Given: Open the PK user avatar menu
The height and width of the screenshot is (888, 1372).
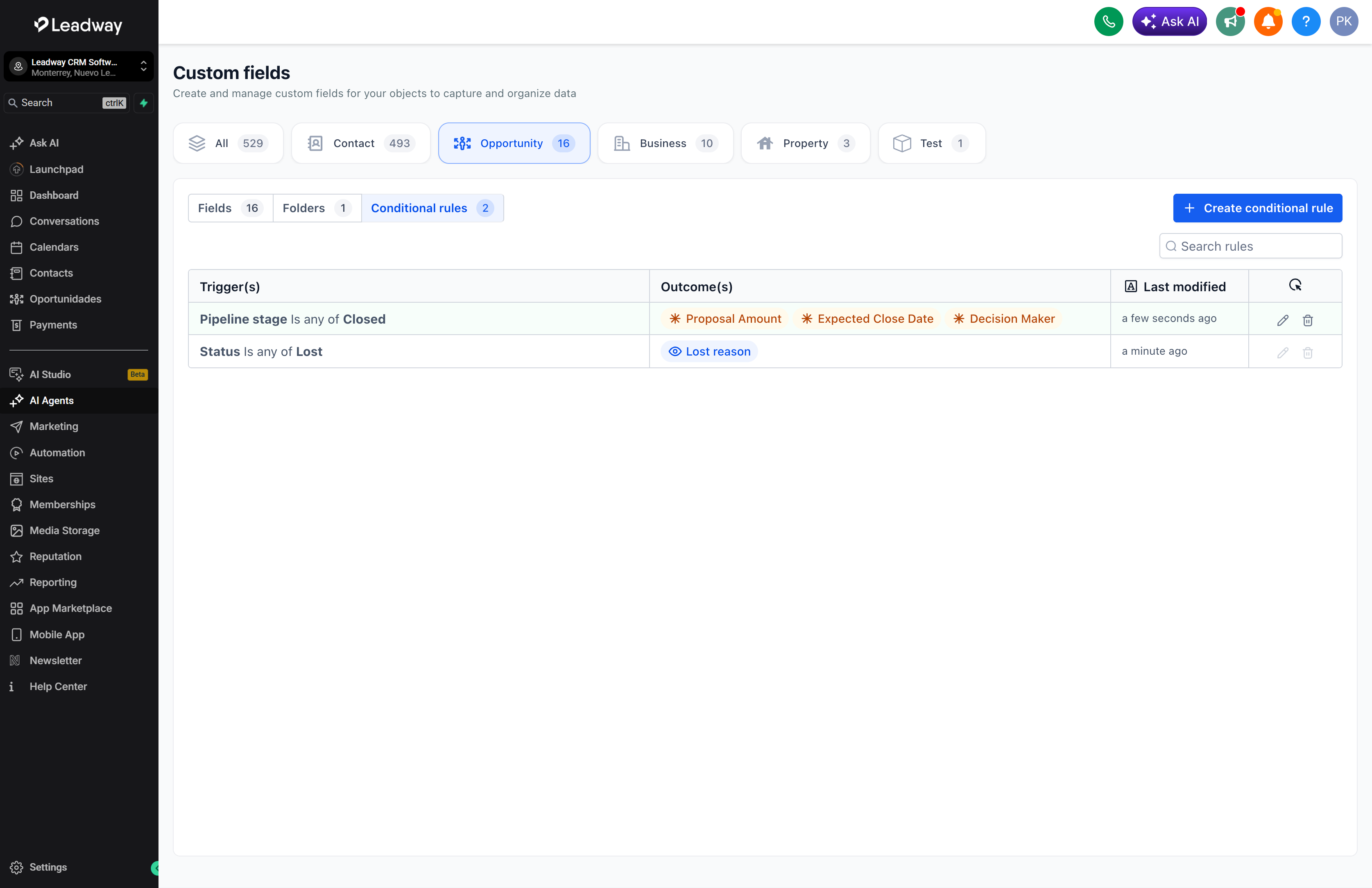Looking at the screenshot, I should coord(1344,22).
